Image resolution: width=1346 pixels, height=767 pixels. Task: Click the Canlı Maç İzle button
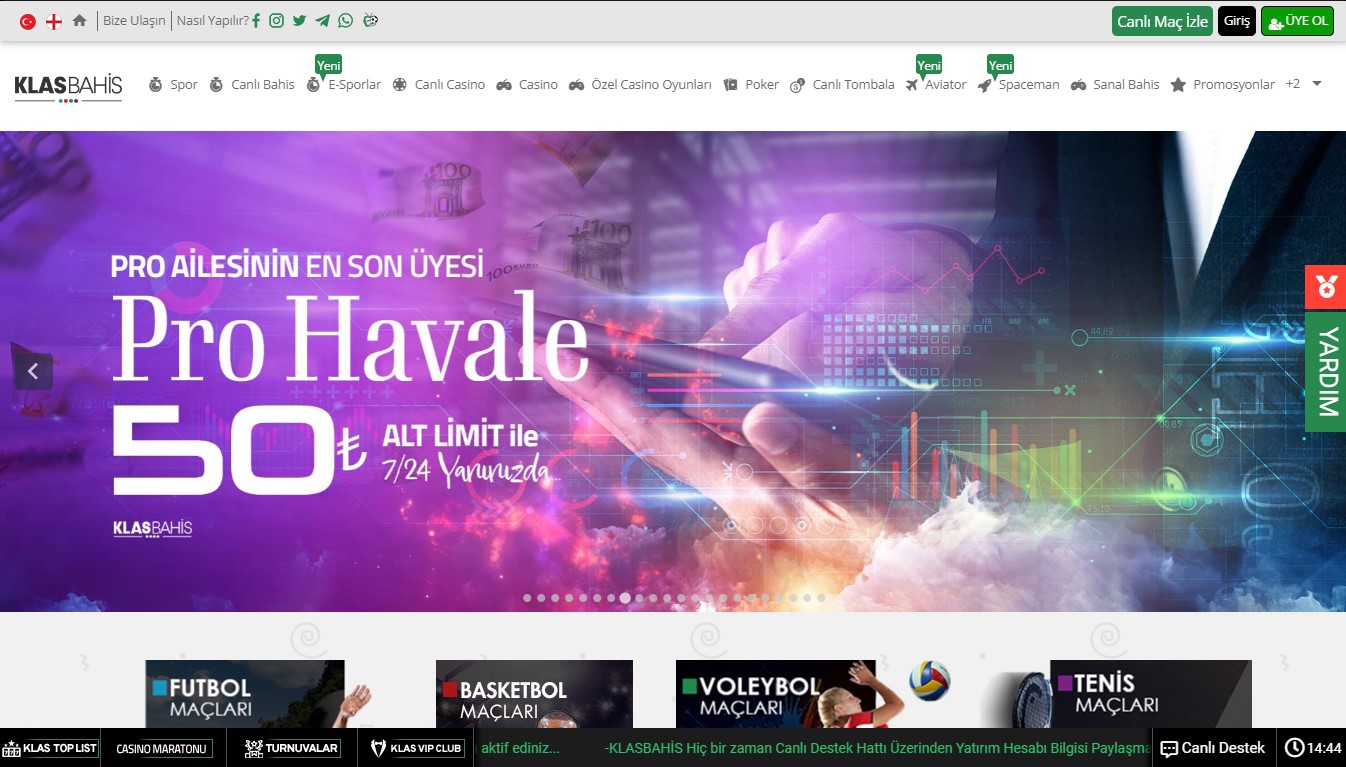point(1162,21)
